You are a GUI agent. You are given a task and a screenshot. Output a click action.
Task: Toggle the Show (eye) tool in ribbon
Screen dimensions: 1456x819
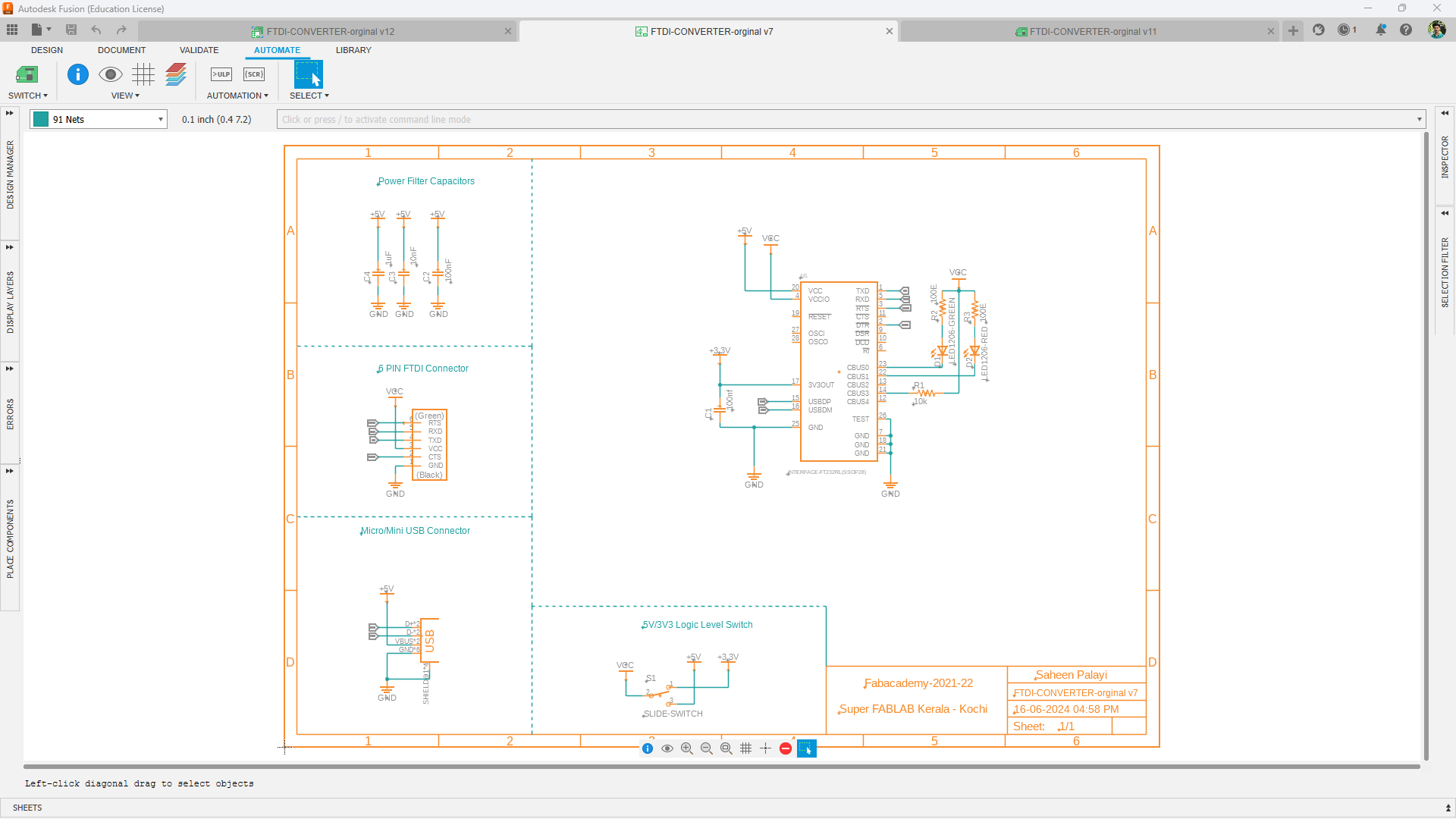tap(111, 74)
